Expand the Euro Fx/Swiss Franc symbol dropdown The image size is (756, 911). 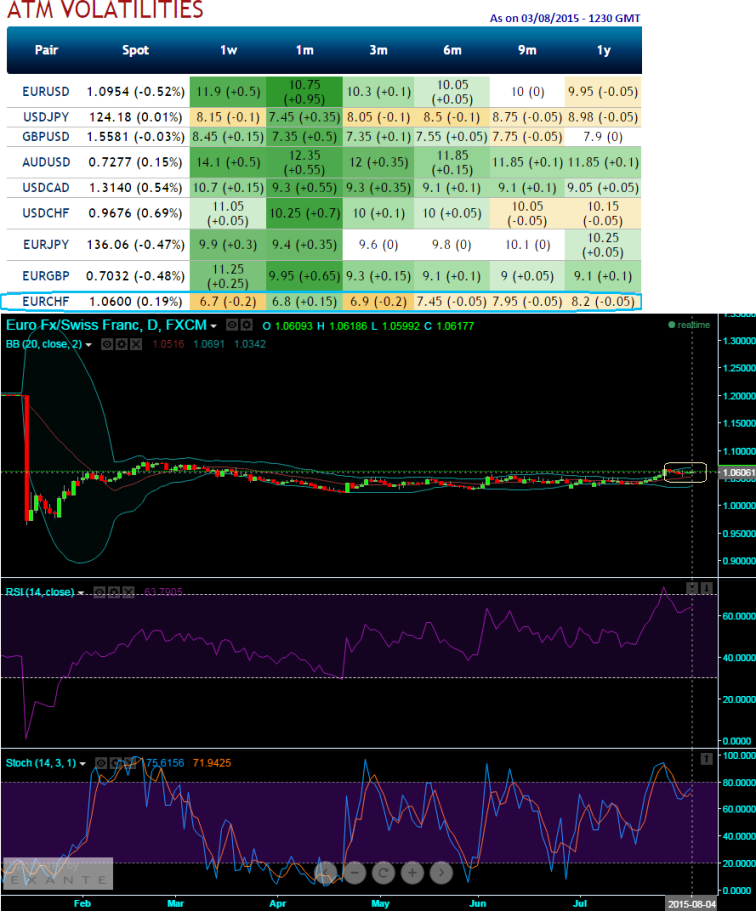[x=214, y=325]
